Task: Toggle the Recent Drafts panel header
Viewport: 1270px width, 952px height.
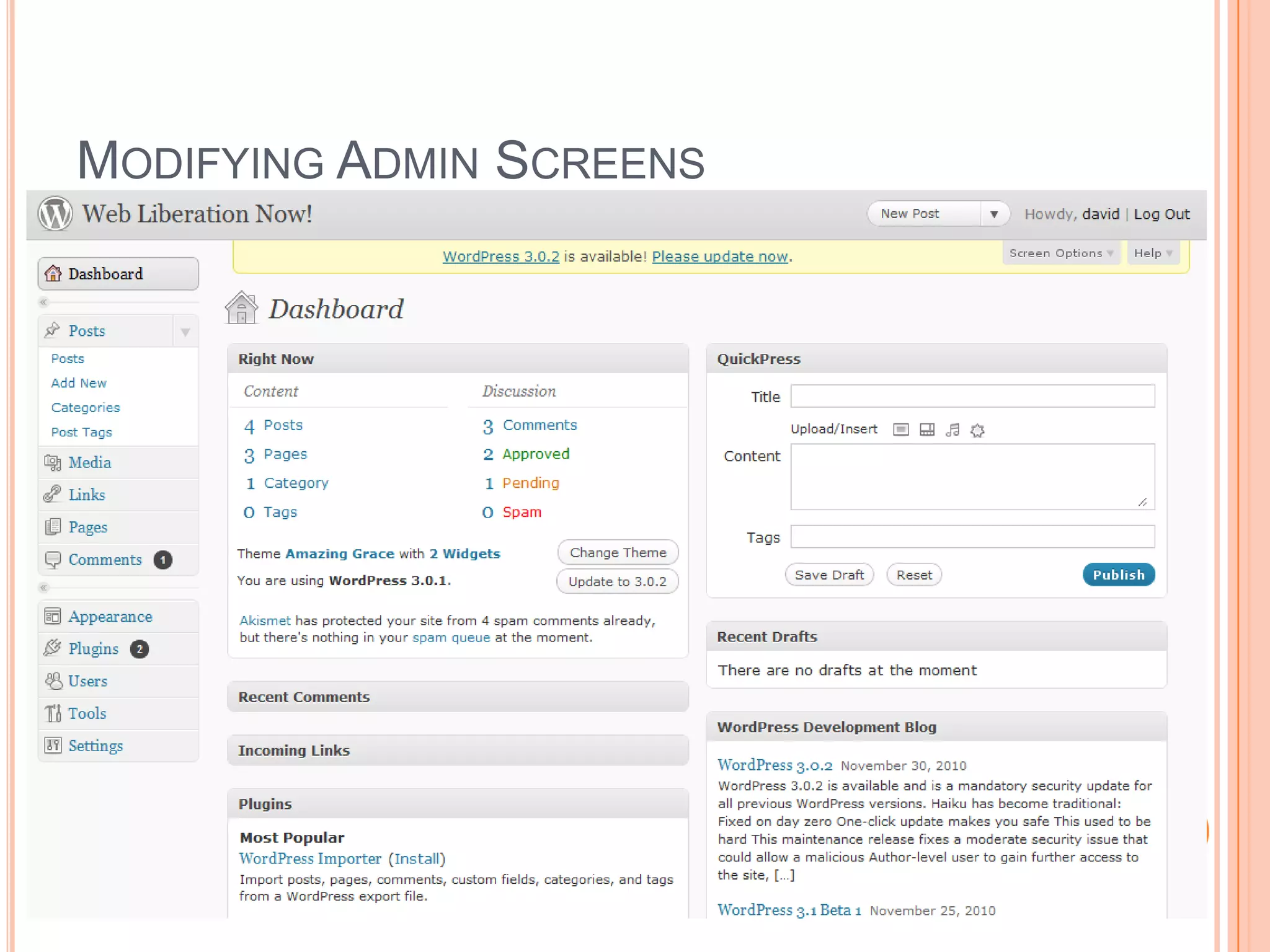Action: click(x=936, y=637)
